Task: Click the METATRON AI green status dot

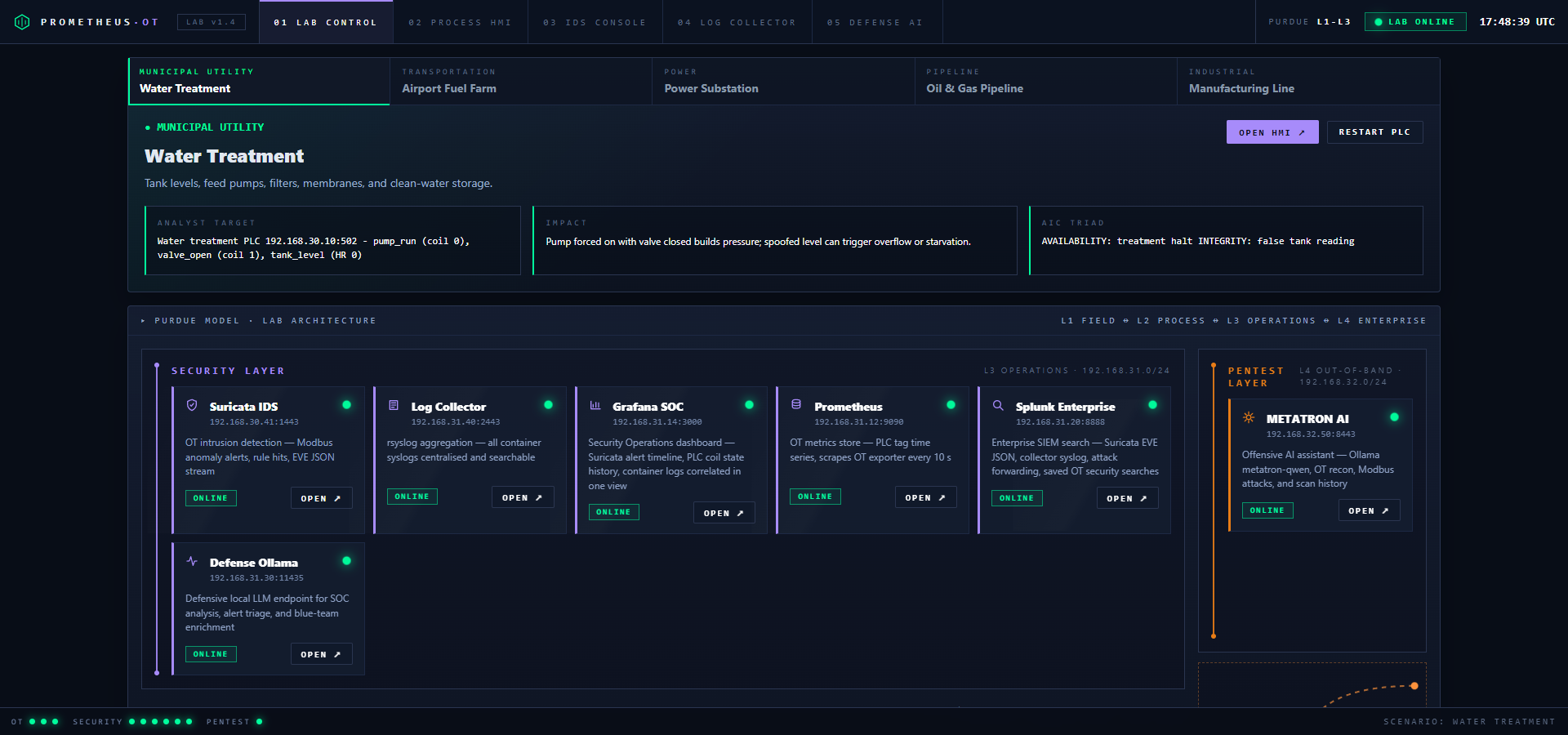Action: point(1395,417)
